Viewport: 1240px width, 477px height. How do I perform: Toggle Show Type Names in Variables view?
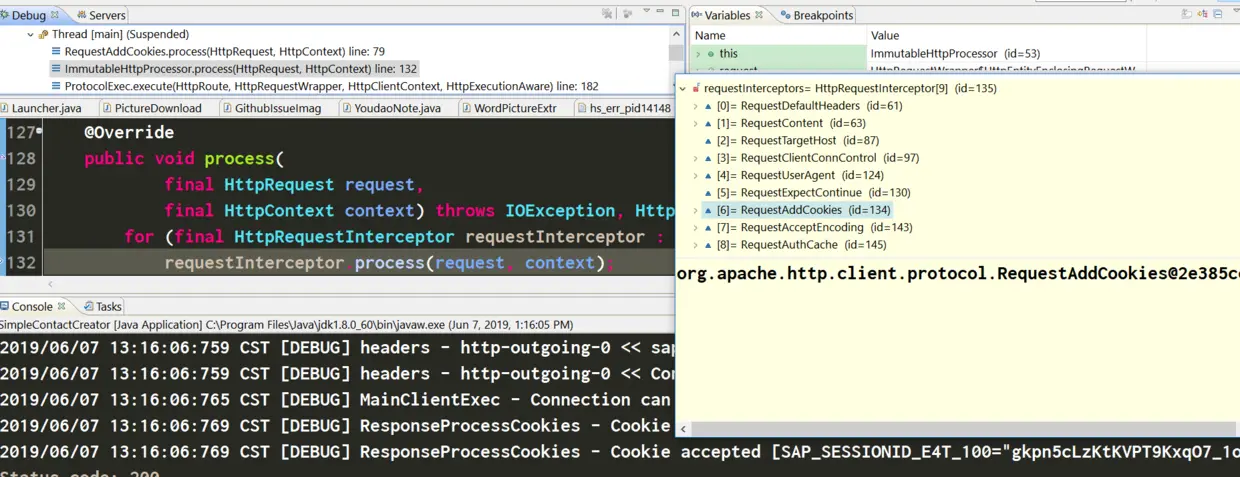coord(1187,14)
